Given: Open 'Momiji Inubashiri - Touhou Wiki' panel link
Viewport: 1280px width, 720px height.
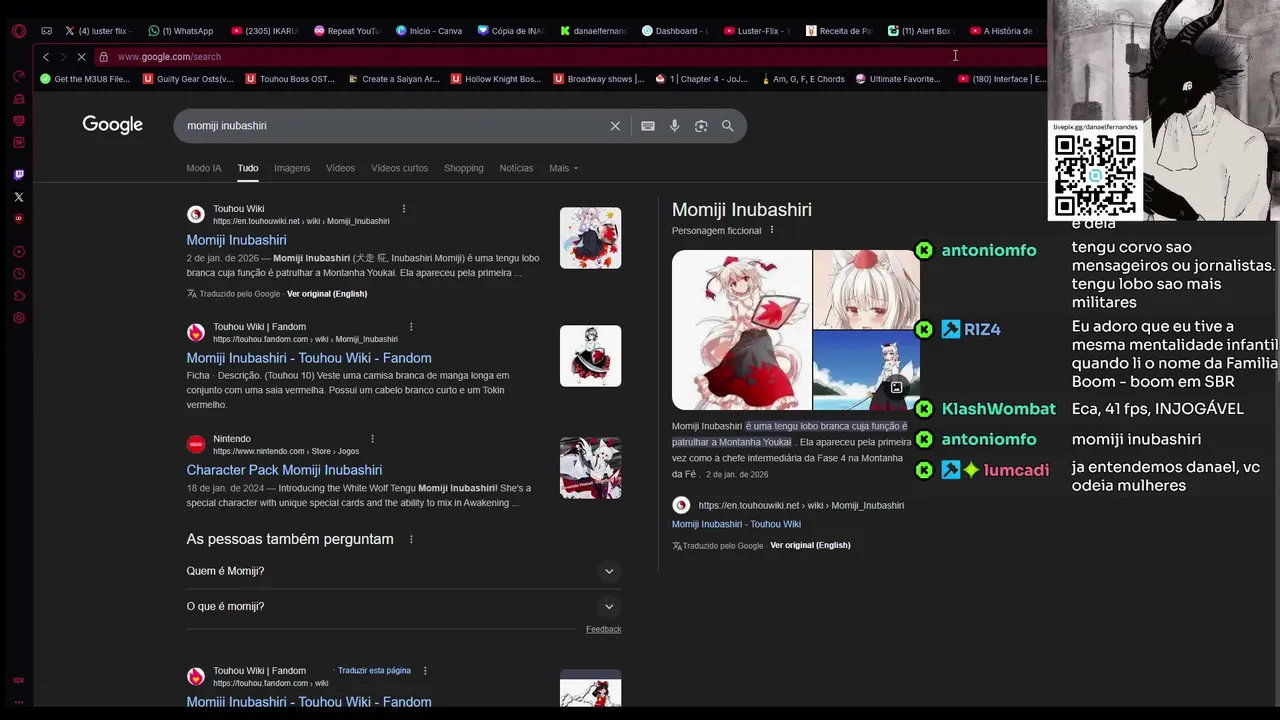Looking at the screenshot, I should click(736, 524).
